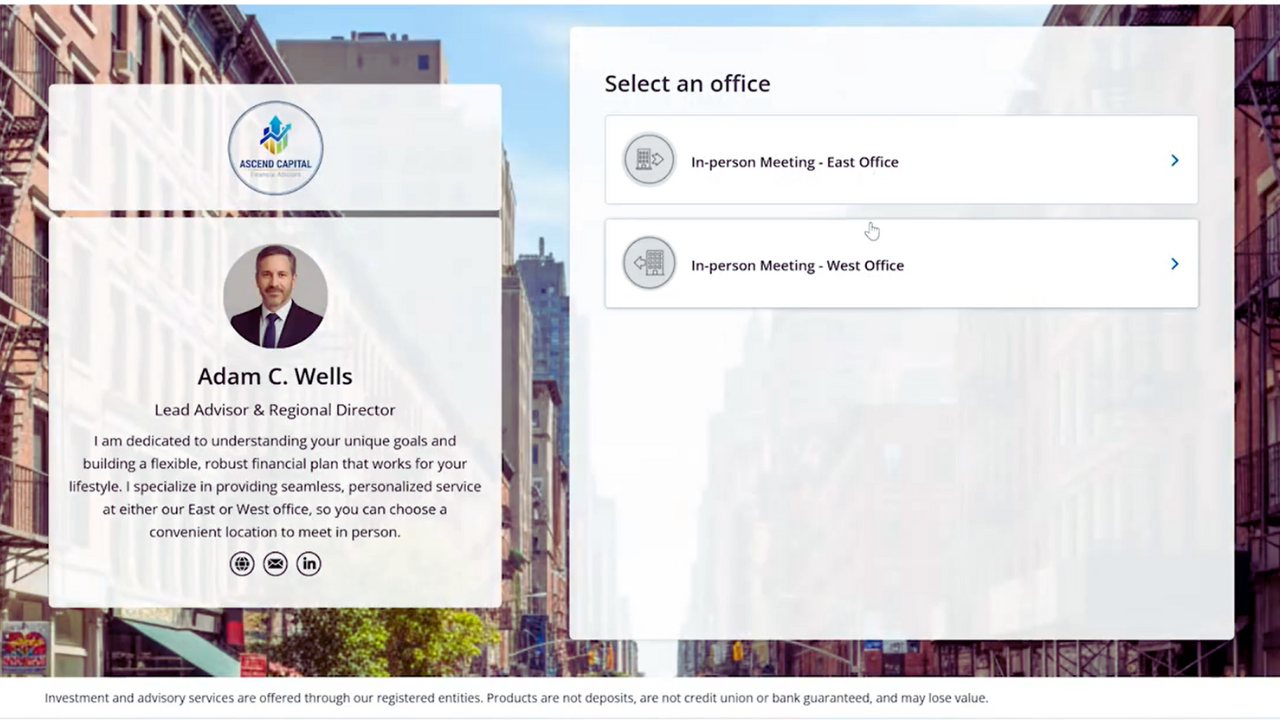Expand the East Office option via its chevron
The height and width of the screenshot is (720, 1280).
1174,160
